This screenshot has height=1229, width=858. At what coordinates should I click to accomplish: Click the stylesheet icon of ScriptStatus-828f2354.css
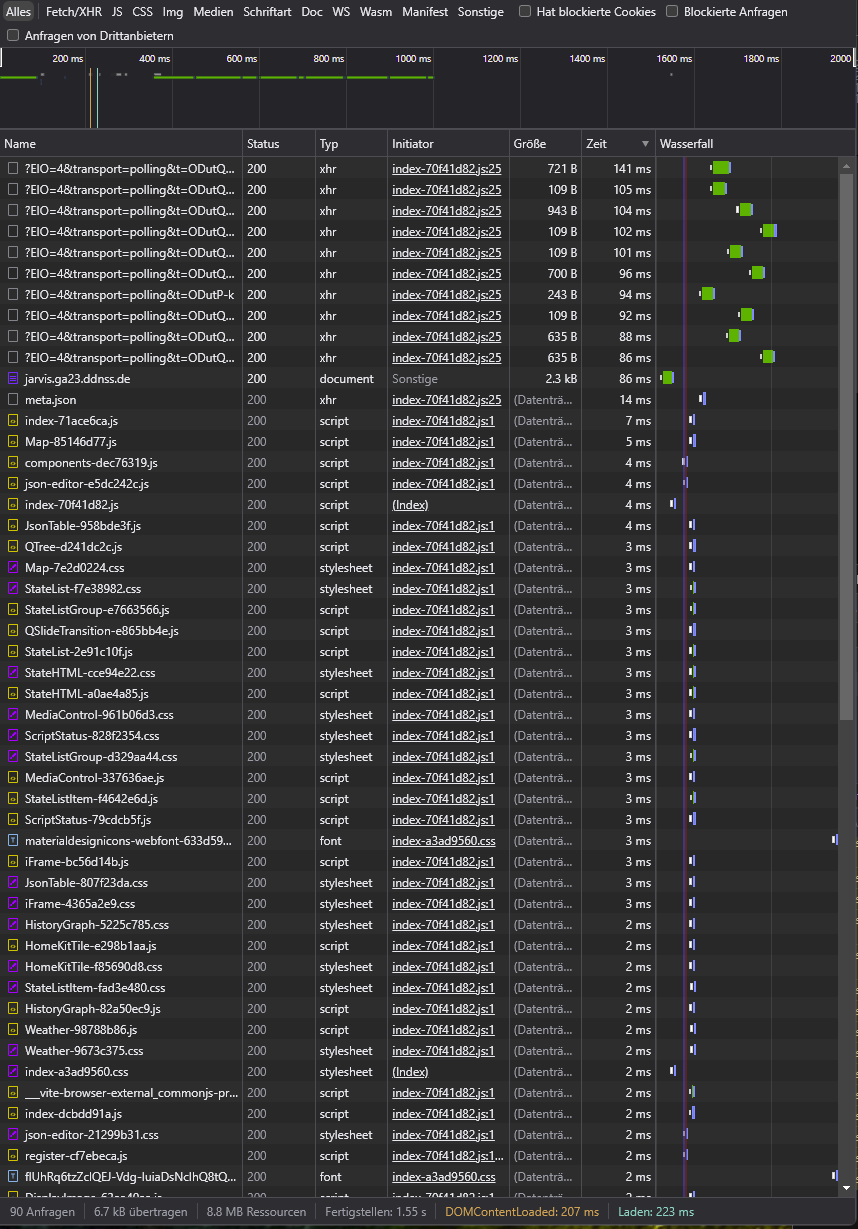13,736
